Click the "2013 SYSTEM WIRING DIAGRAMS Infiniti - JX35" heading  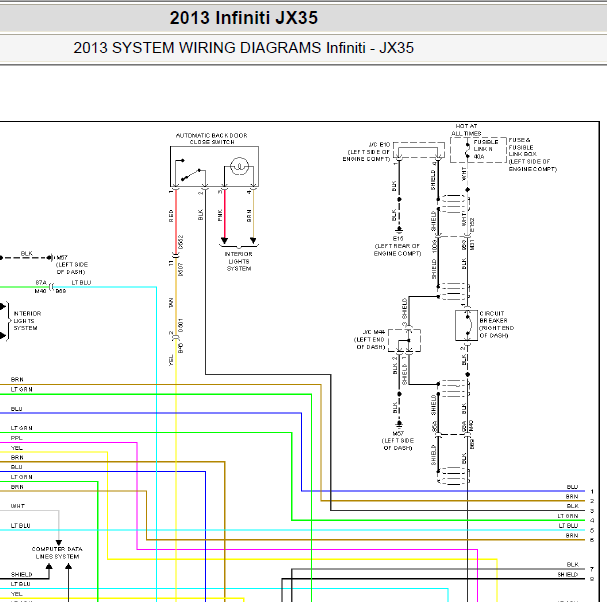(243, 48)
